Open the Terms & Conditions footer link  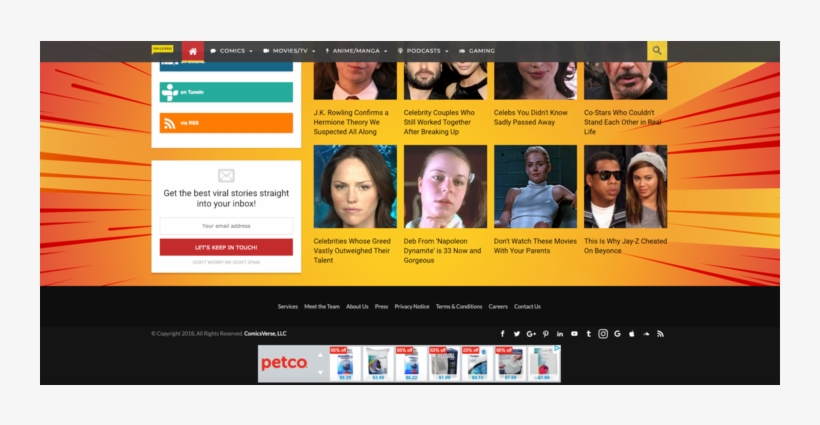pyautogui.click(x=459, y=306)
